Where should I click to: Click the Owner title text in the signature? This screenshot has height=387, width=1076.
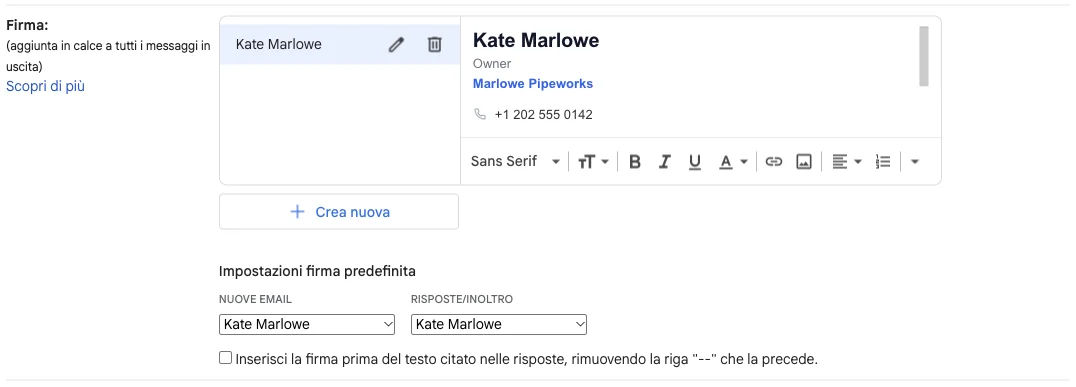point(492,64)
